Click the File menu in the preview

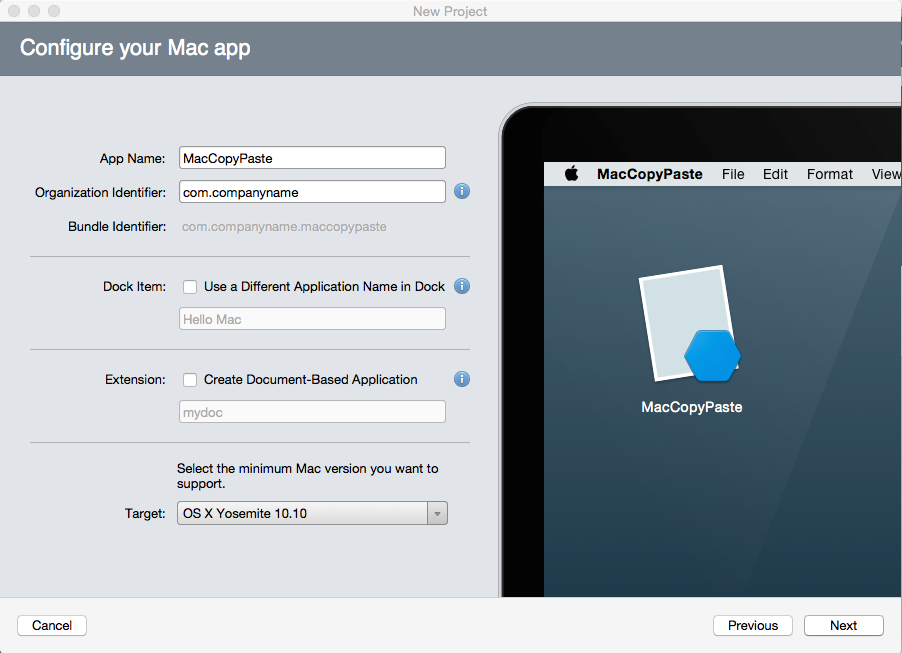(x=733, y=174)
